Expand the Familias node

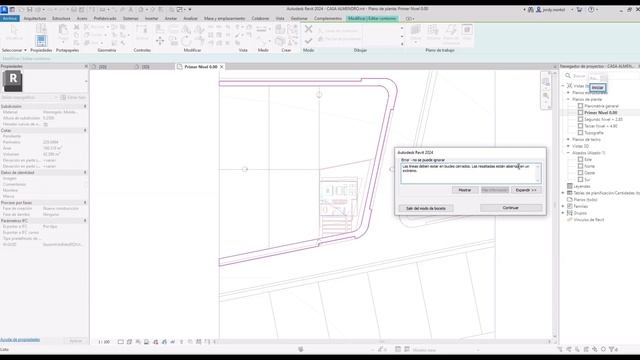pos(563,206)
